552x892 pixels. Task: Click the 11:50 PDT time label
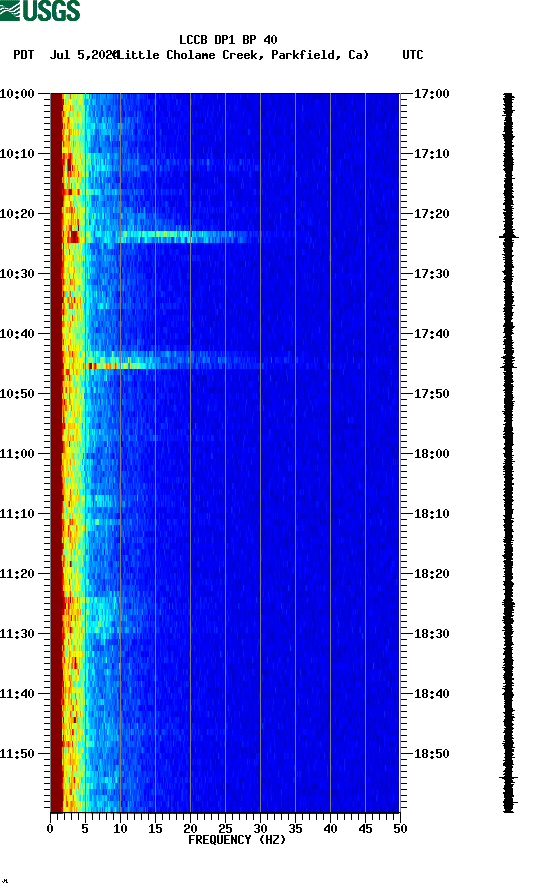point(17,754)
